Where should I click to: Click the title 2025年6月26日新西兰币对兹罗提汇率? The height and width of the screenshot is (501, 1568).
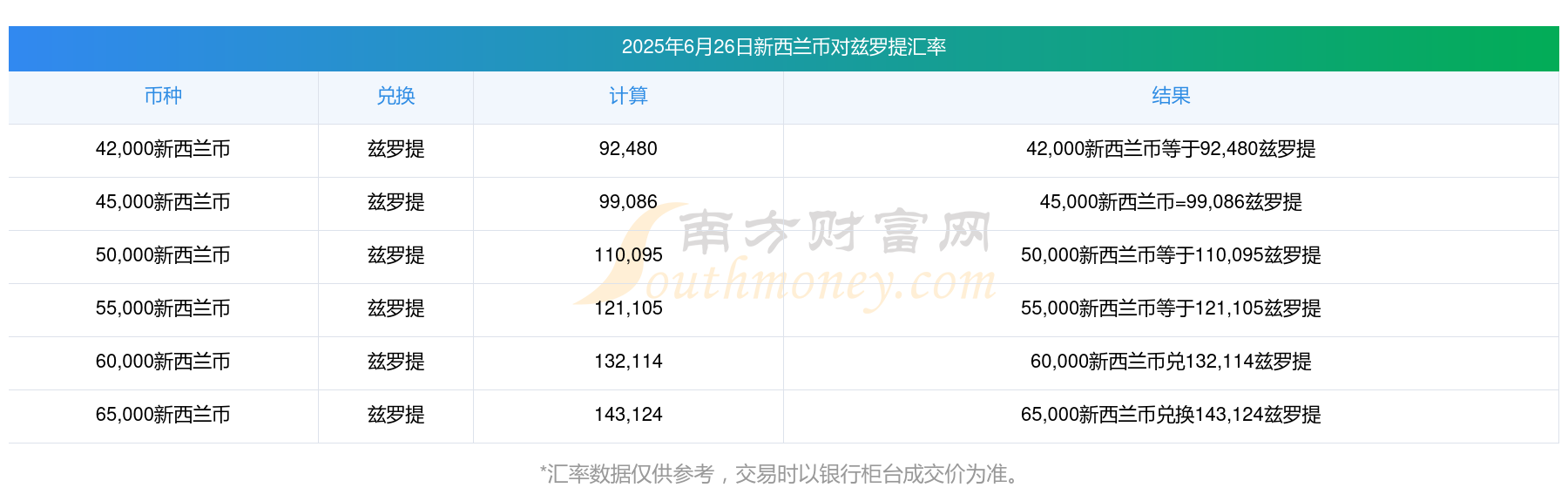(784, 47)
